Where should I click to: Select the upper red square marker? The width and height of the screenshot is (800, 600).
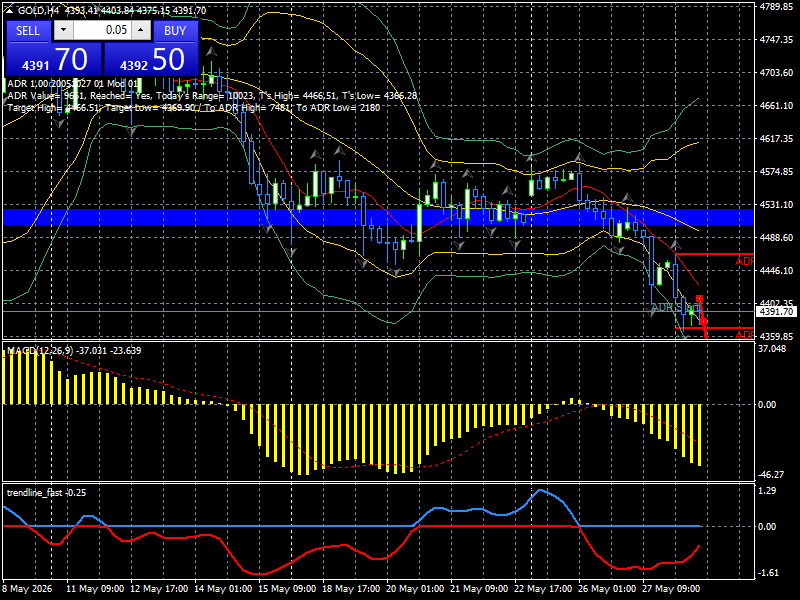(699, 298)
